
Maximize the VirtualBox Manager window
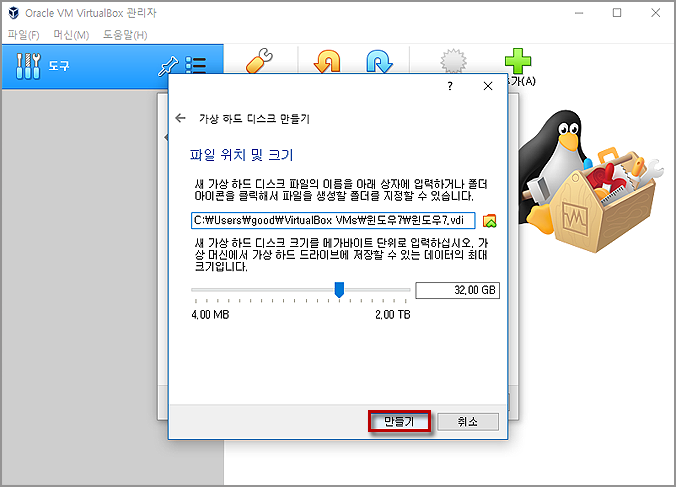617,13
